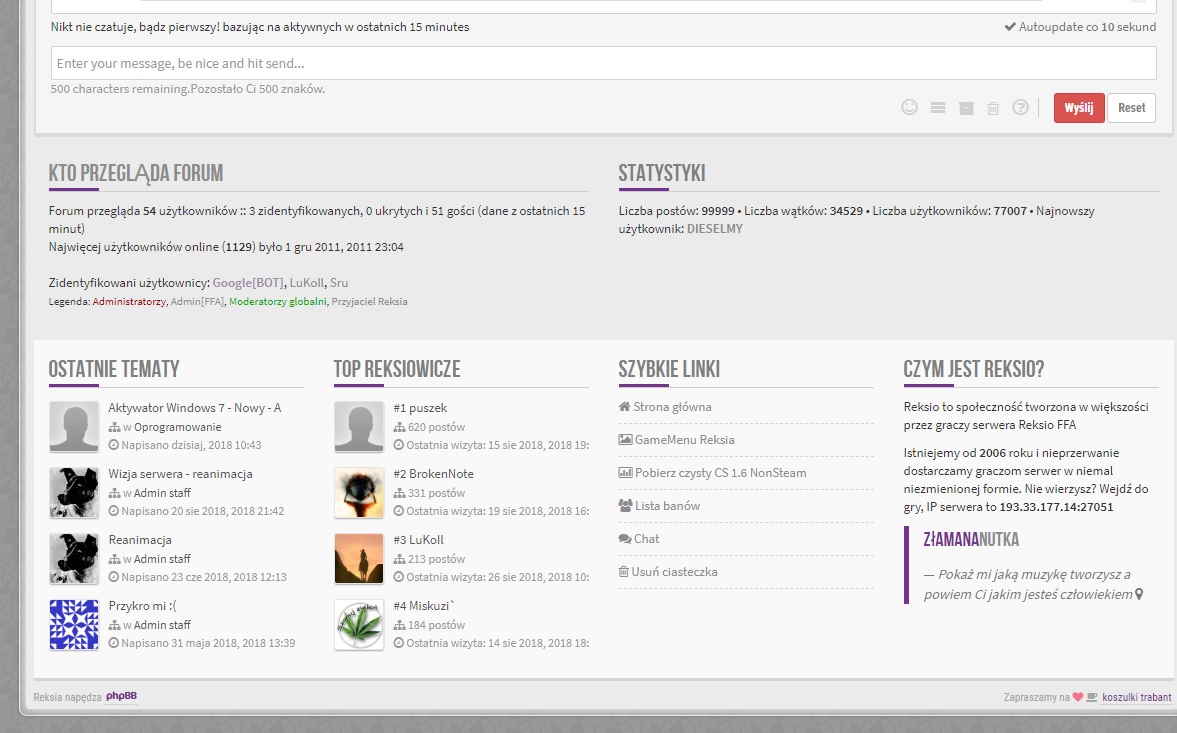Click the map marker icon after quote
The width and height of the screenshot is (1177, 733).
[x=1138, y=594]
